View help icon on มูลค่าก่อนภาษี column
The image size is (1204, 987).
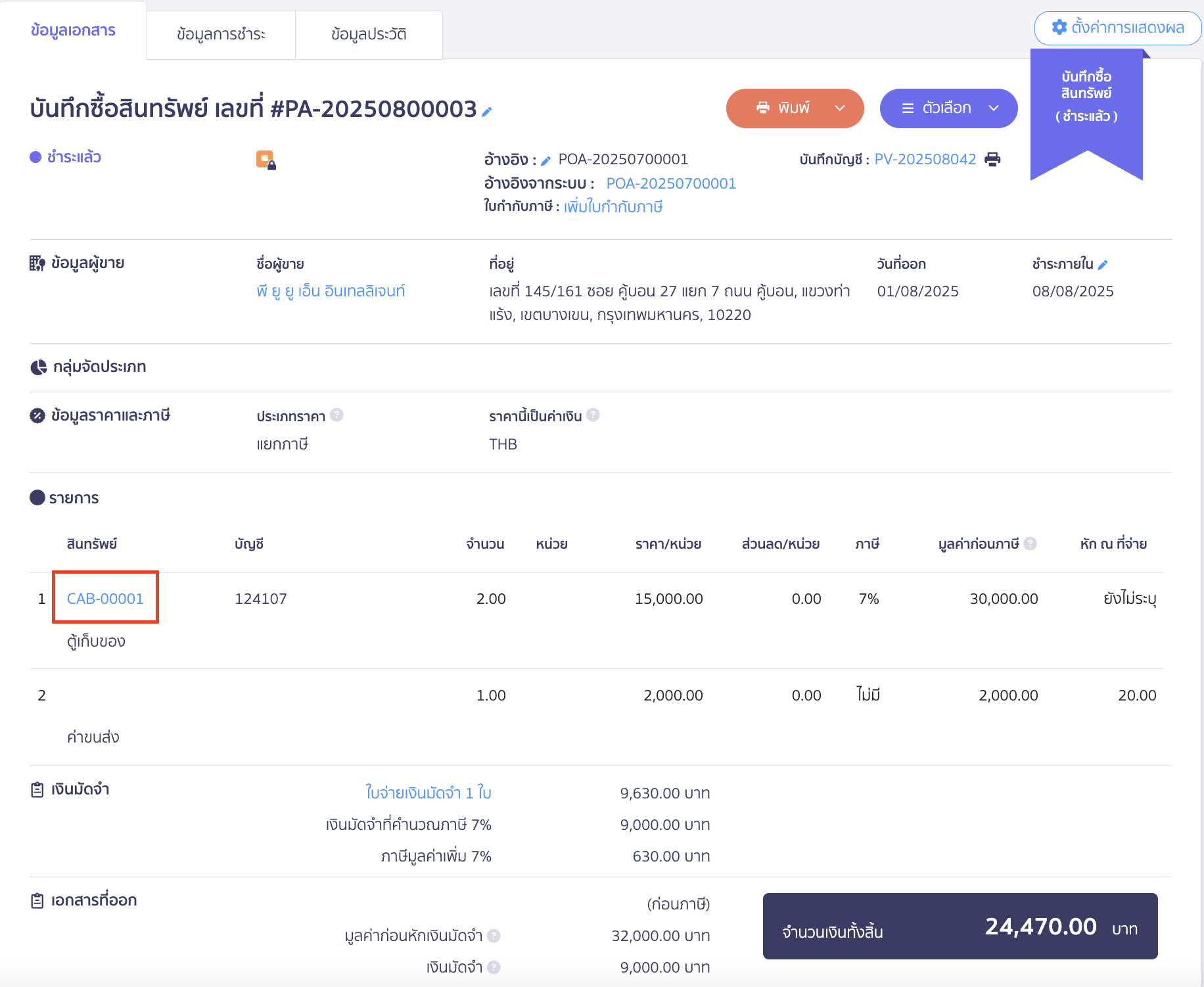tap(1031, 543)
